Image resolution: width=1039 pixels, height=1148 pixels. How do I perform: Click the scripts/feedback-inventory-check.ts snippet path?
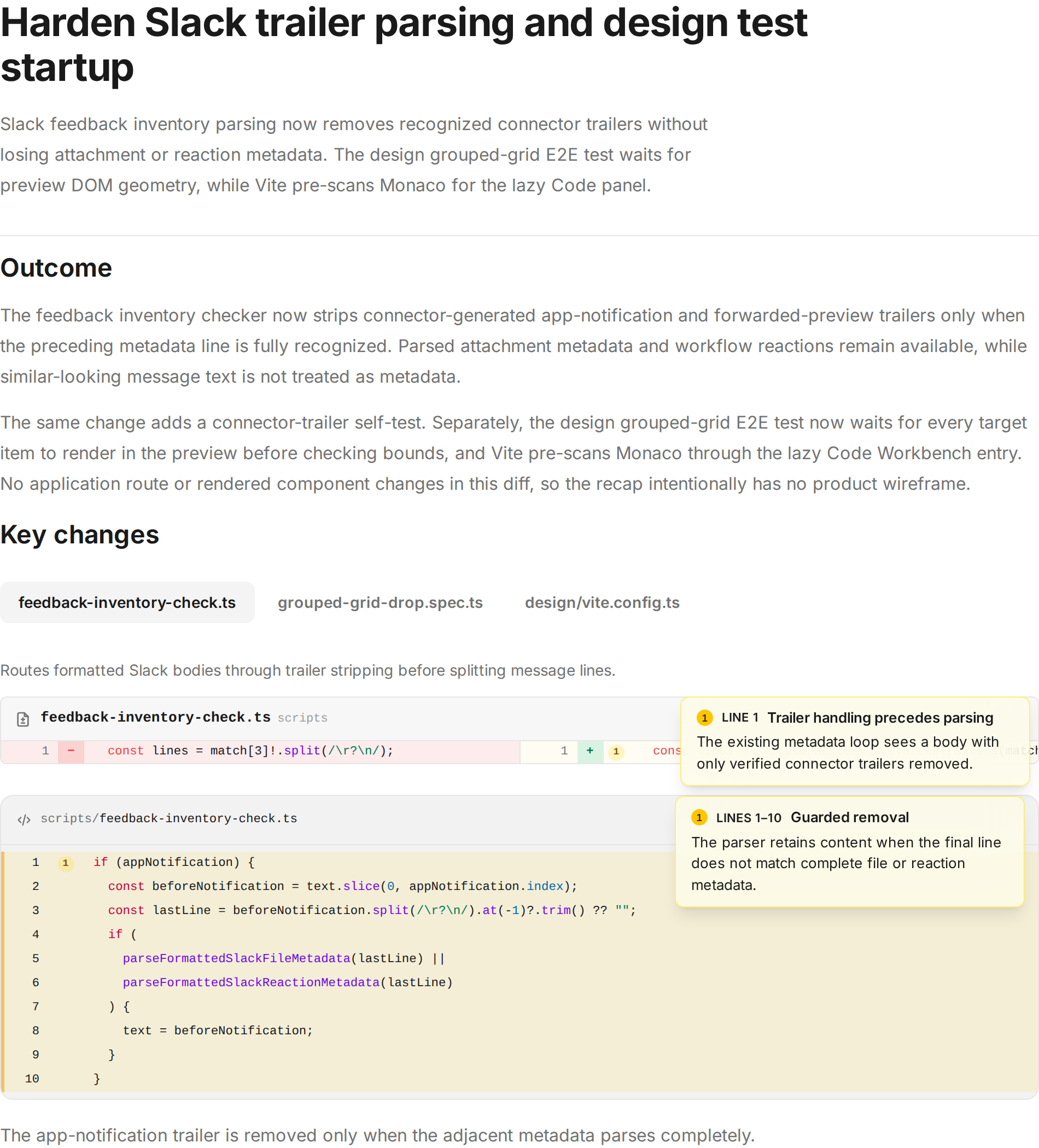coord(168,818)
